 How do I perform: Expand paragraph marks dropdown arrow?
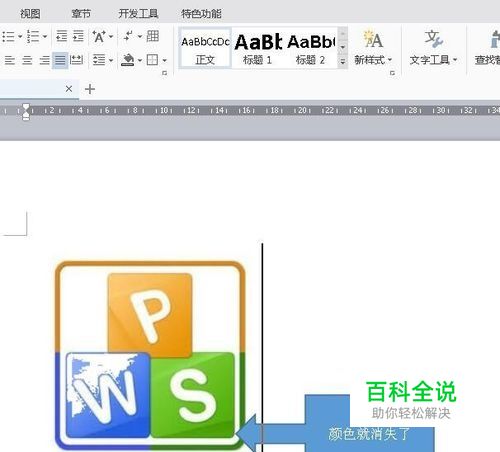pyautogui.click(x=140, y=36)
